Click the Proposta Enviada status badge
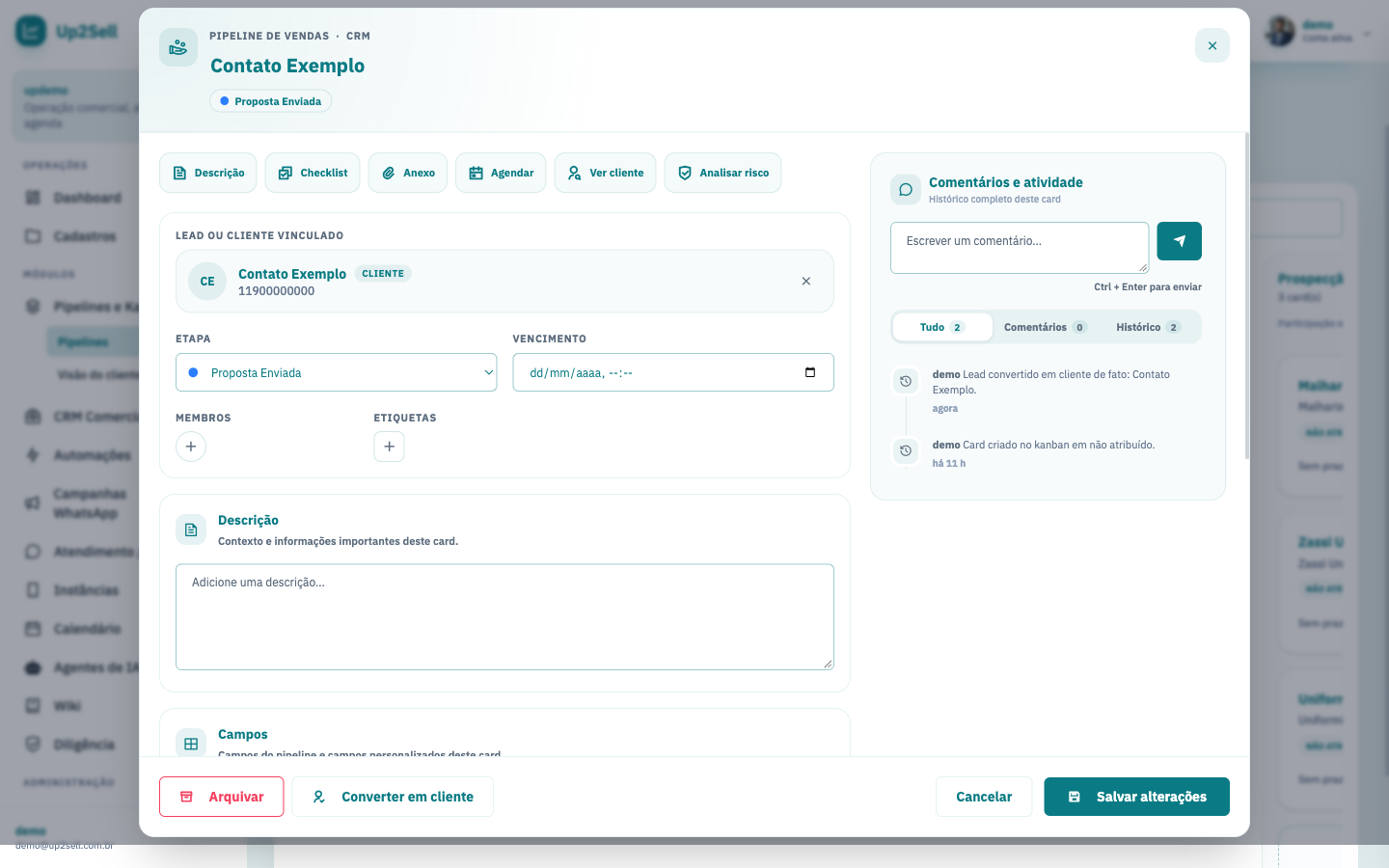The image size is (1389, 868). pos(271,101)
